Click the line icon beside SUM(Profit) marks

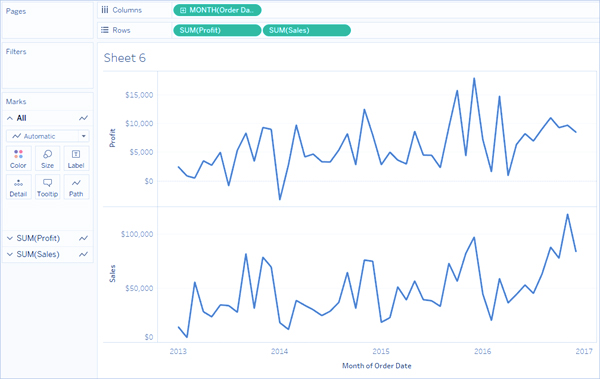click(x=83, y=238)
